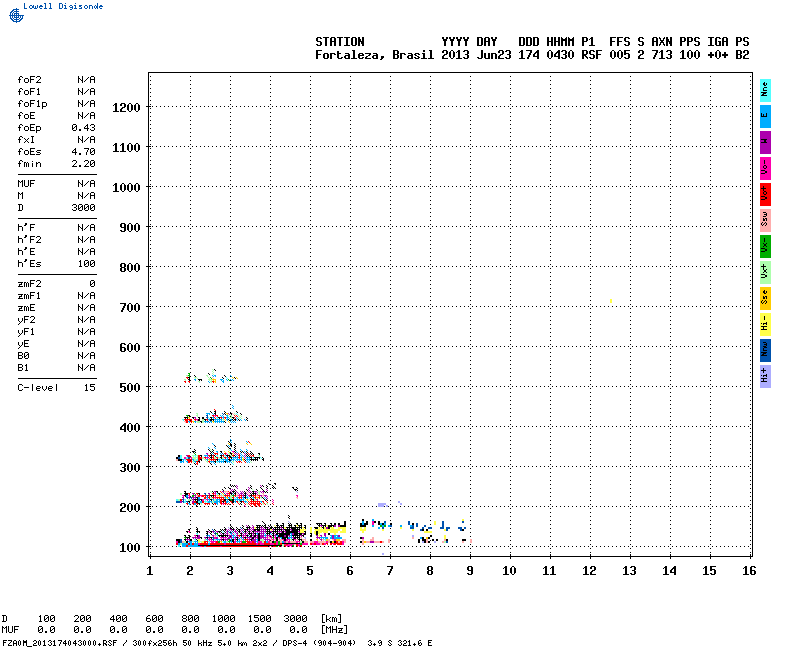Click the coordinates 3.9 S 321.6 E
This screenshot has height=650, width=800.
[x=399, y=643]
